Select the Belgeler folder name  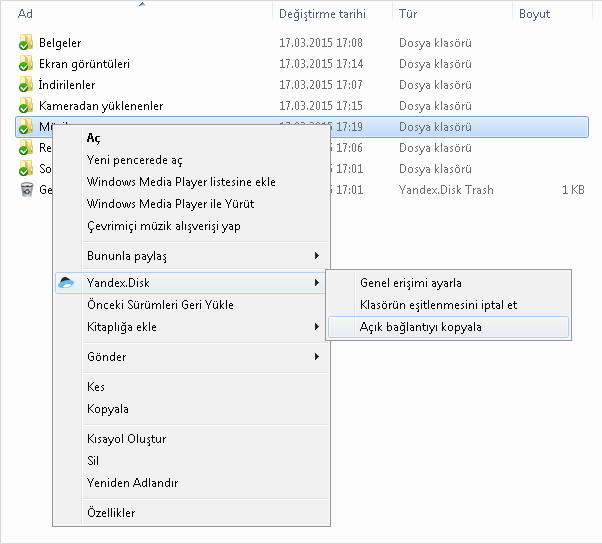(60, 43)
